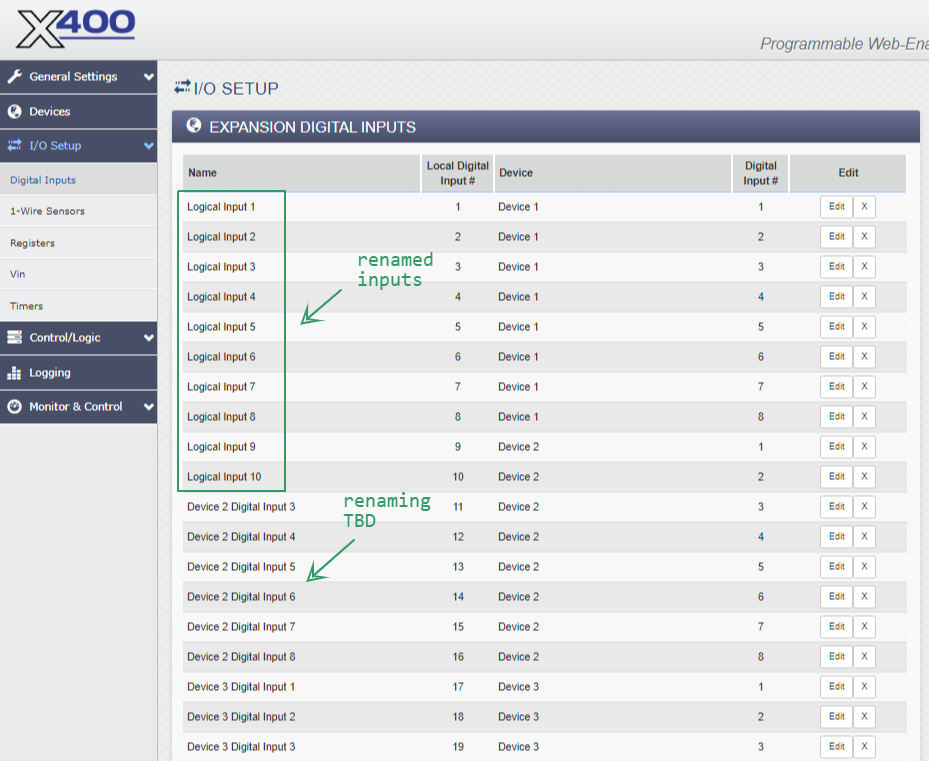The height and width of the screenshot is (761, 929).
Task: Open the Vin submenu item
Action: point(18,274)
